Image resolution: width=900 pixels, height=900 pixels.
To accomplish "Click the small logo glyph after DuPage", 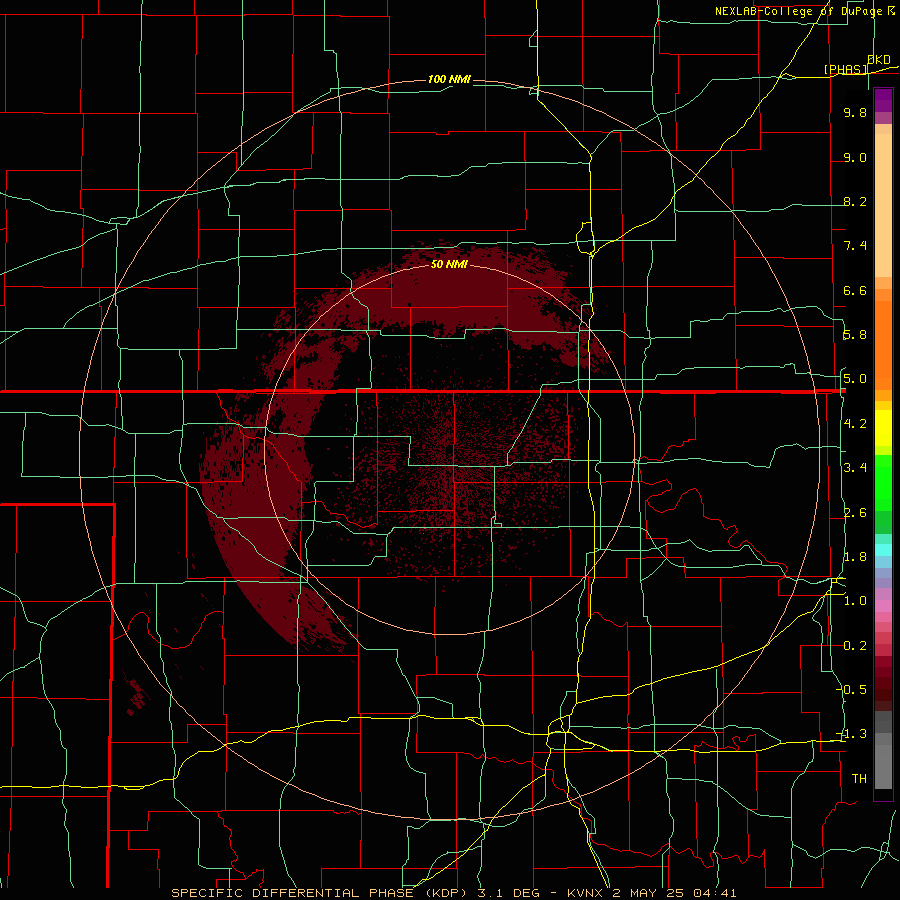I will pyautogui.click(x=890, y=11).
